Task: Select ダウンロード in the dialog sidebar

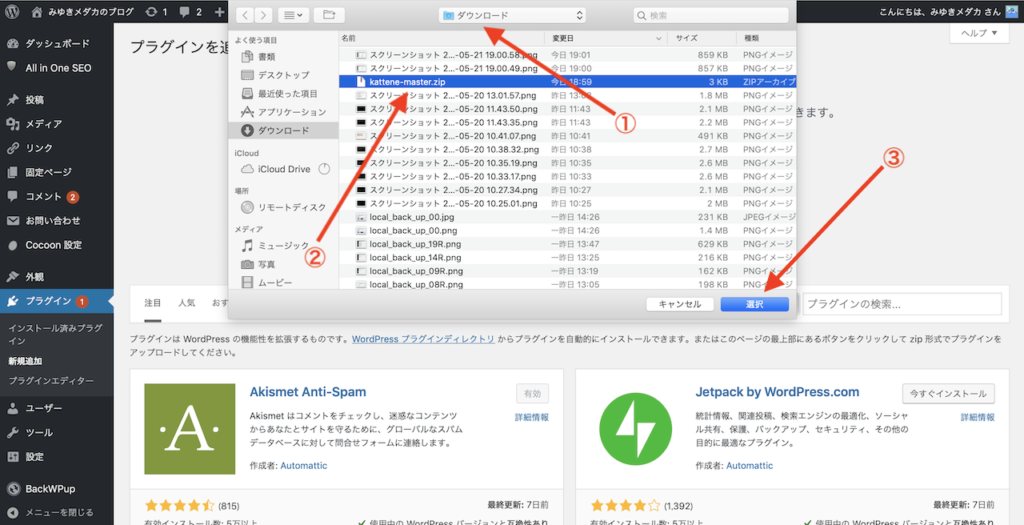Action: (x=282, y=131)
